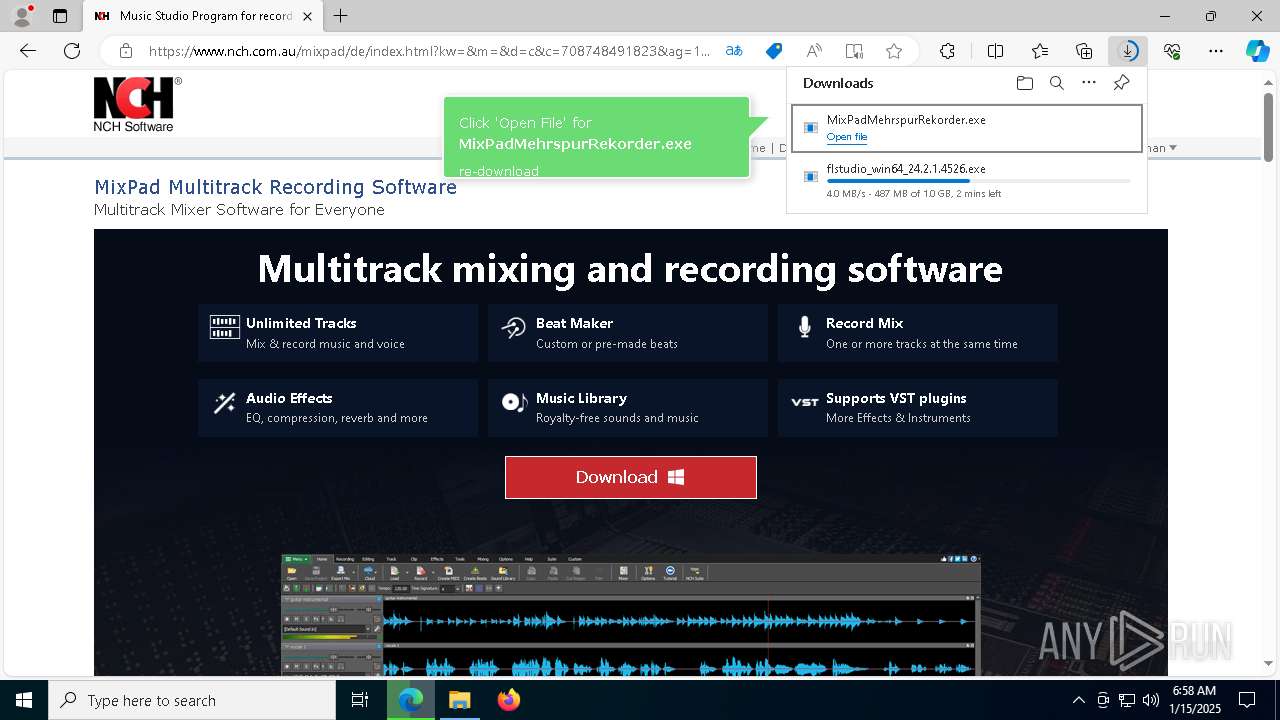Open notification center icon
Viewport: 1280px width, 720px height.
pyautogui.click(x=1247, y=700)
